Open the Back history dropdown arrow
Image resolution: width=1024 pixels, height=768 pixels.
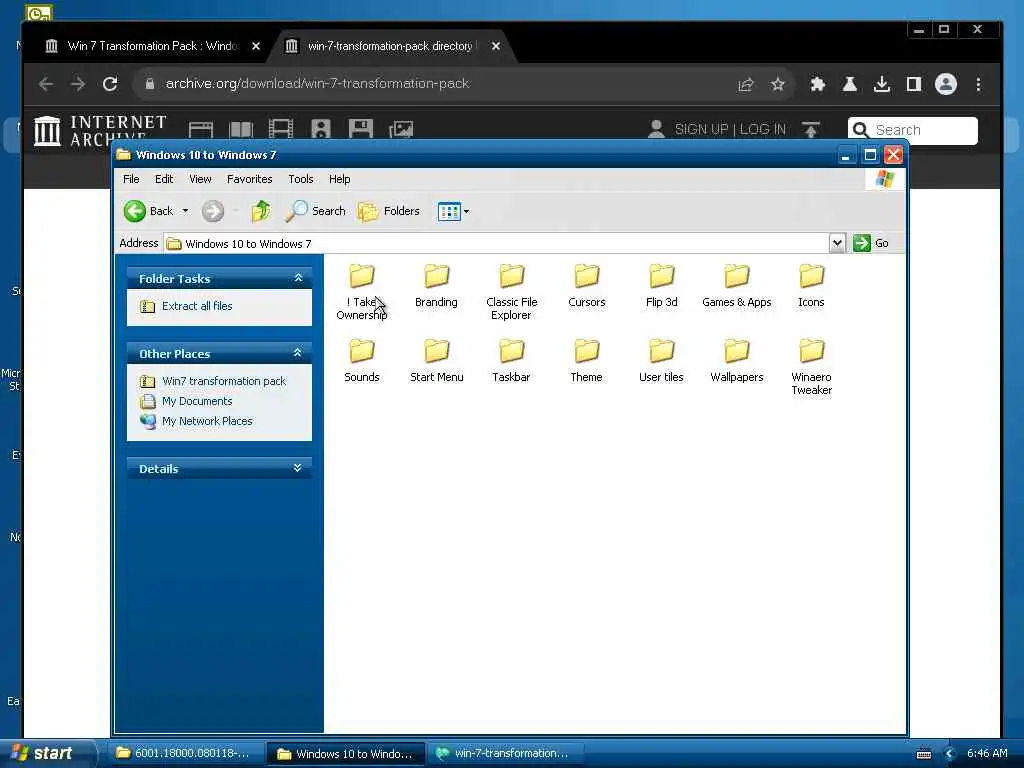pos(185,211)
